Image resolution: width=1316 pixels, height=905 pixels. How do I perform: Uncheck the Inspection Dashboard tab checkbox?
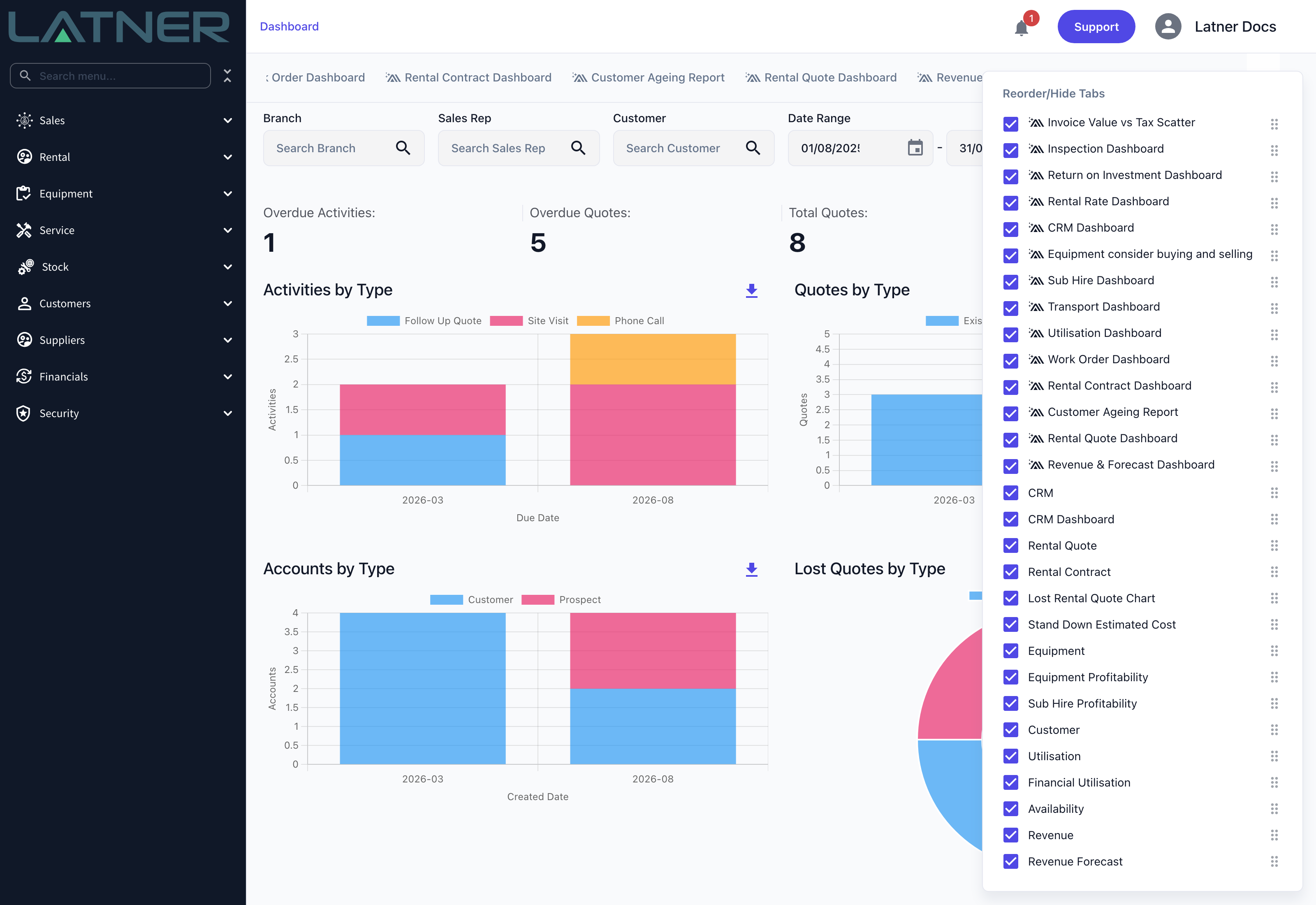coord(1010,150)
